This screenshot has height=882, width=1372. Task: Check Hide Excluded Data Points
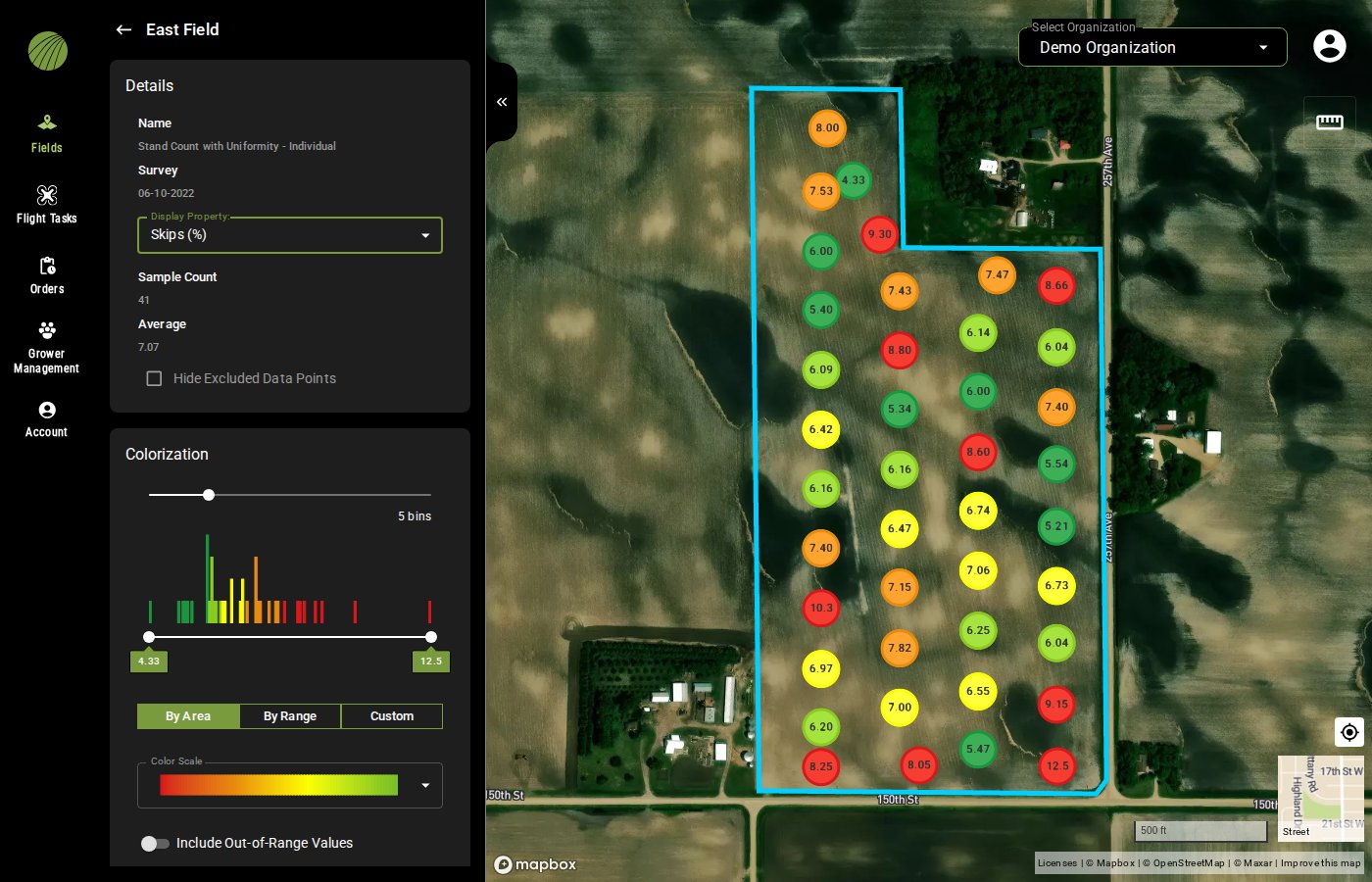pyautogui.click(x=154, y=378)
